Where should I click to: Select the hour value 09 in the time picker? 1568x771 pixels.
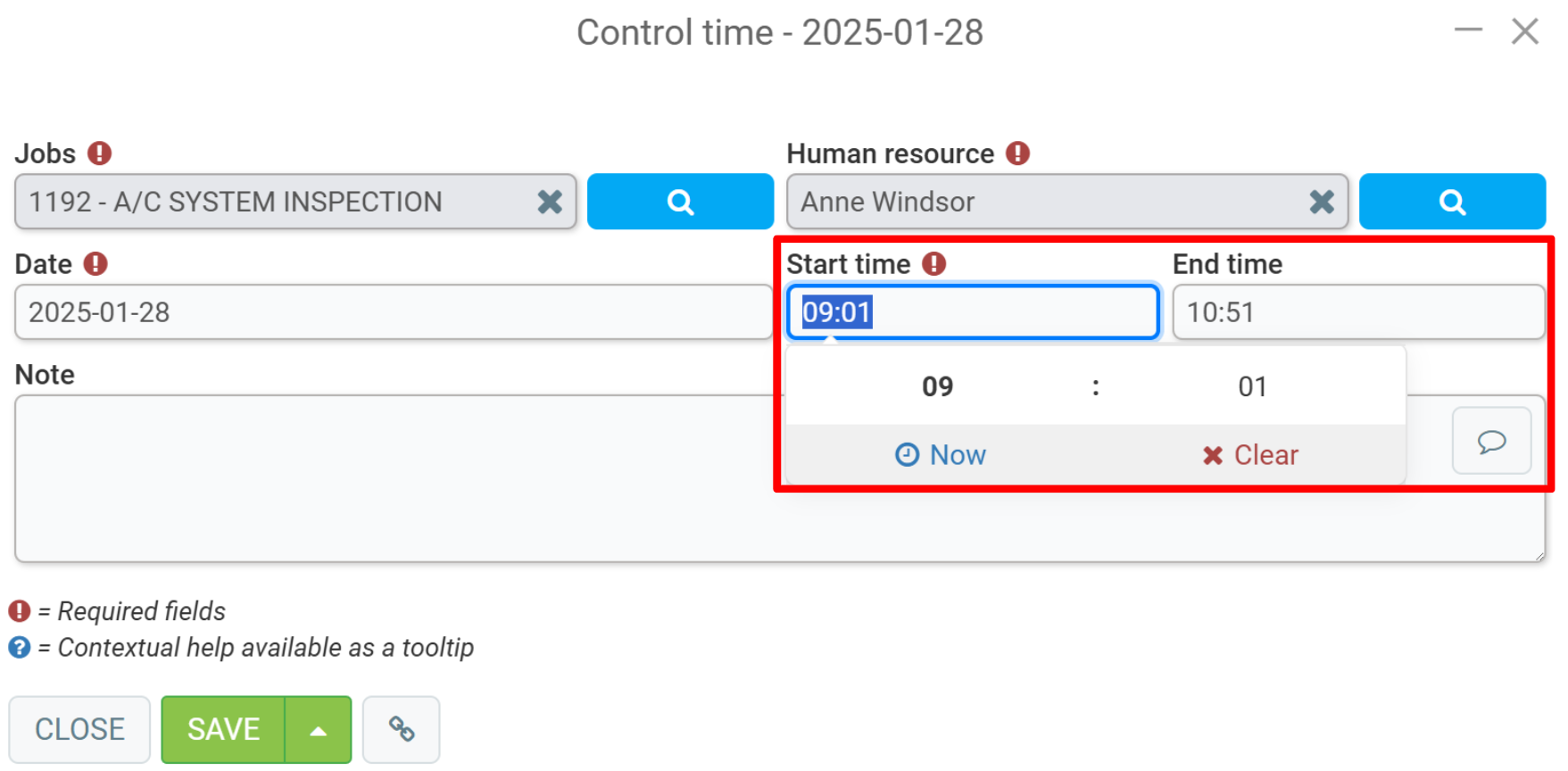(938, 386)
